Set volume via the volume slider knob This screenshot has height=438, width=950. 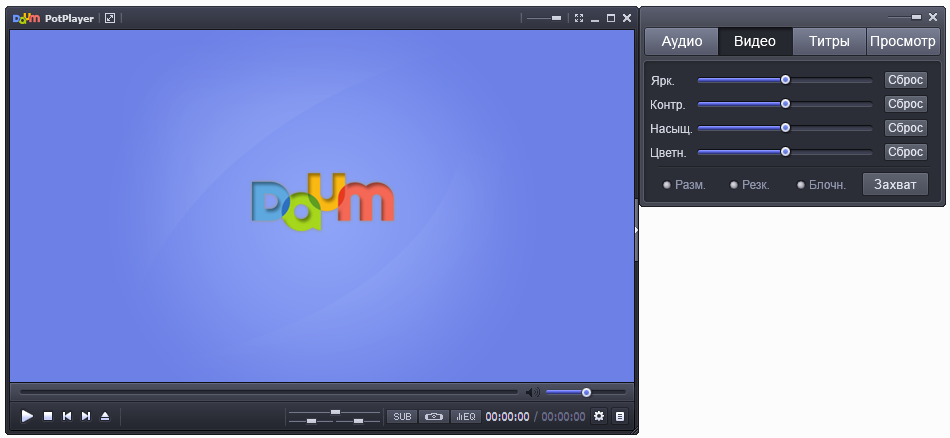click(586, 393)
